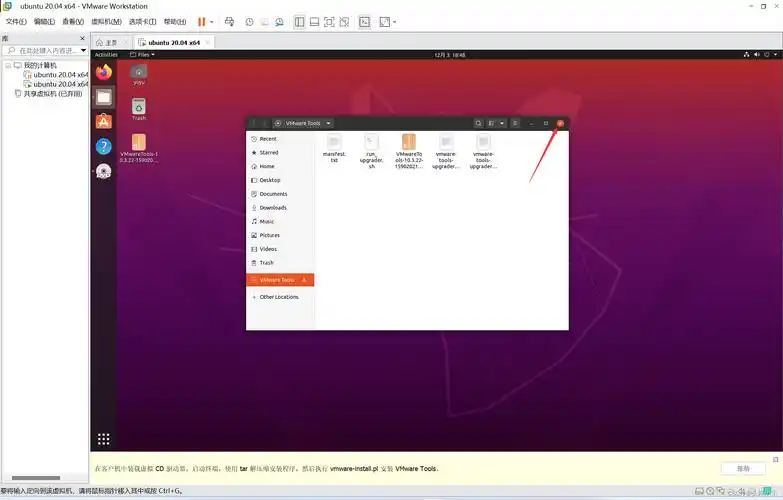The width and height of the screenshot is (783, 500).
Task: Click the stretch guest display icon
Action: 385,22
